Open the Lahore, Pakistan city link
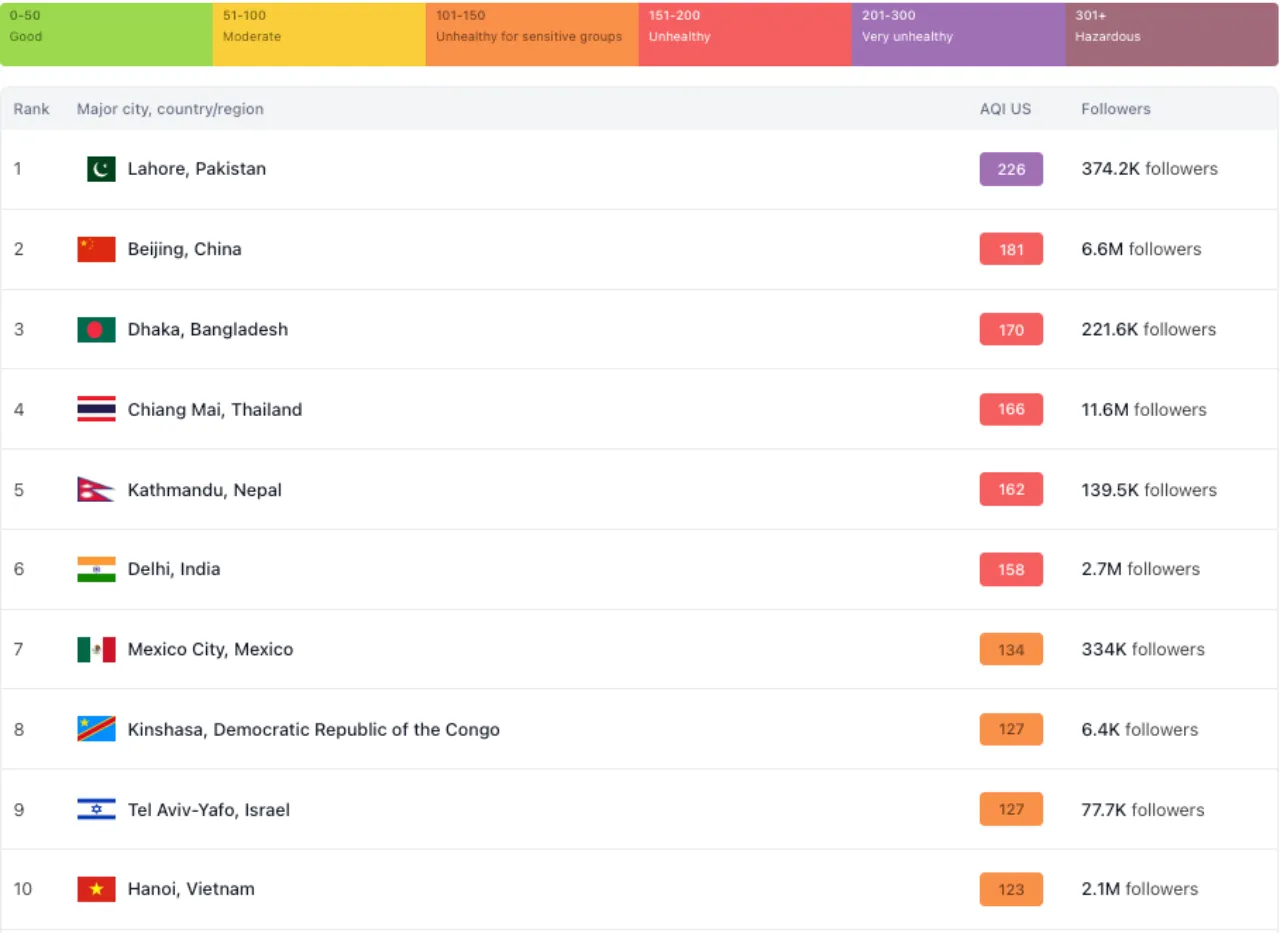Screen dimensions: 1280x933 tap(197, 169)
